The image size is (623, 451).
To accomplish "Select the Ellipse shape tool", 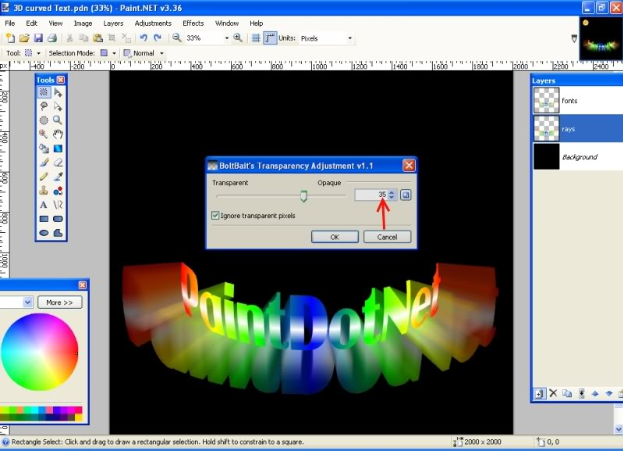I will [x=44, y=233].
